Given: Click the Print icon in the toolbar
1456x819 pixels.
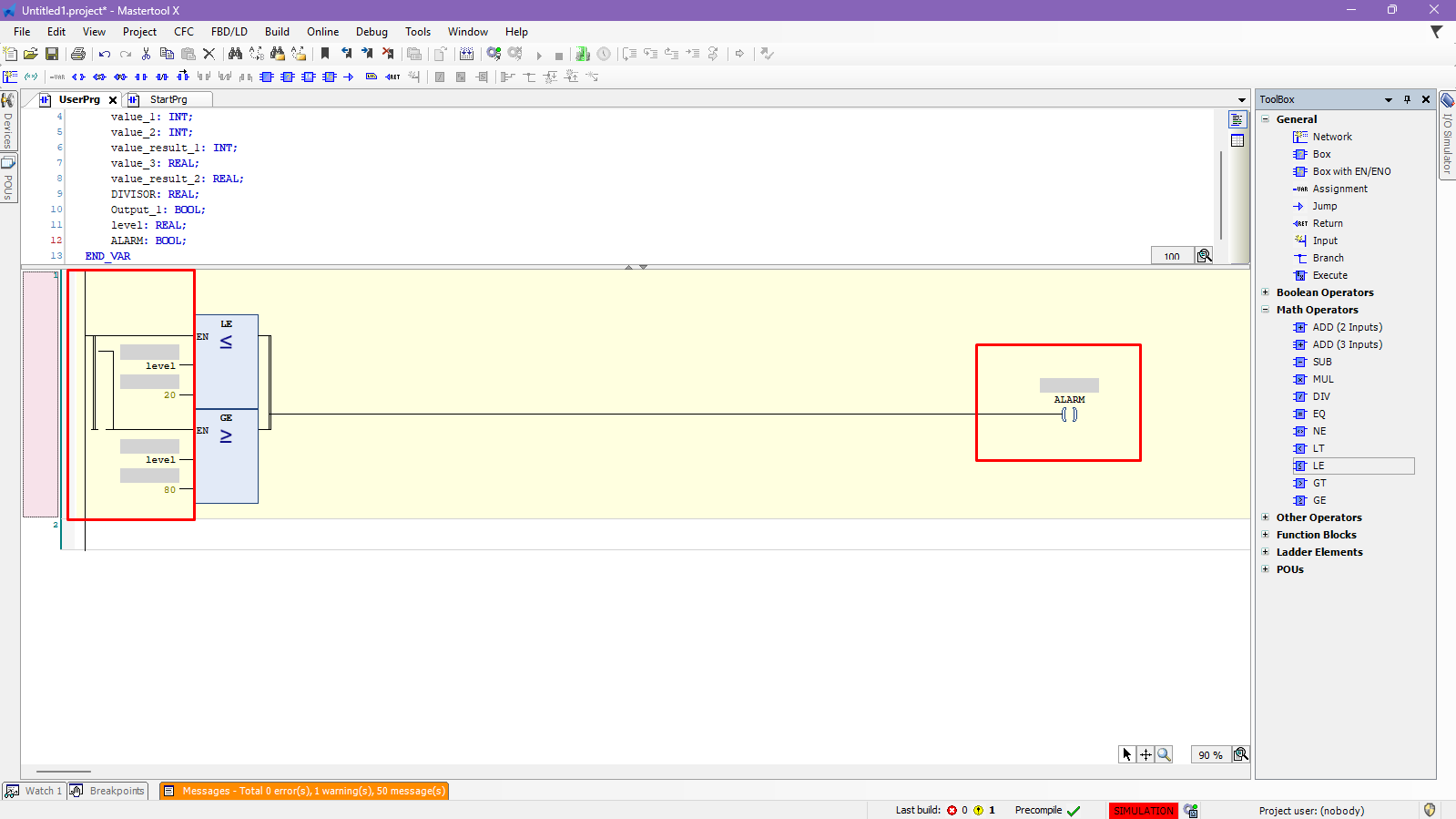Looking at the screenshot, I should pos(78,54).
